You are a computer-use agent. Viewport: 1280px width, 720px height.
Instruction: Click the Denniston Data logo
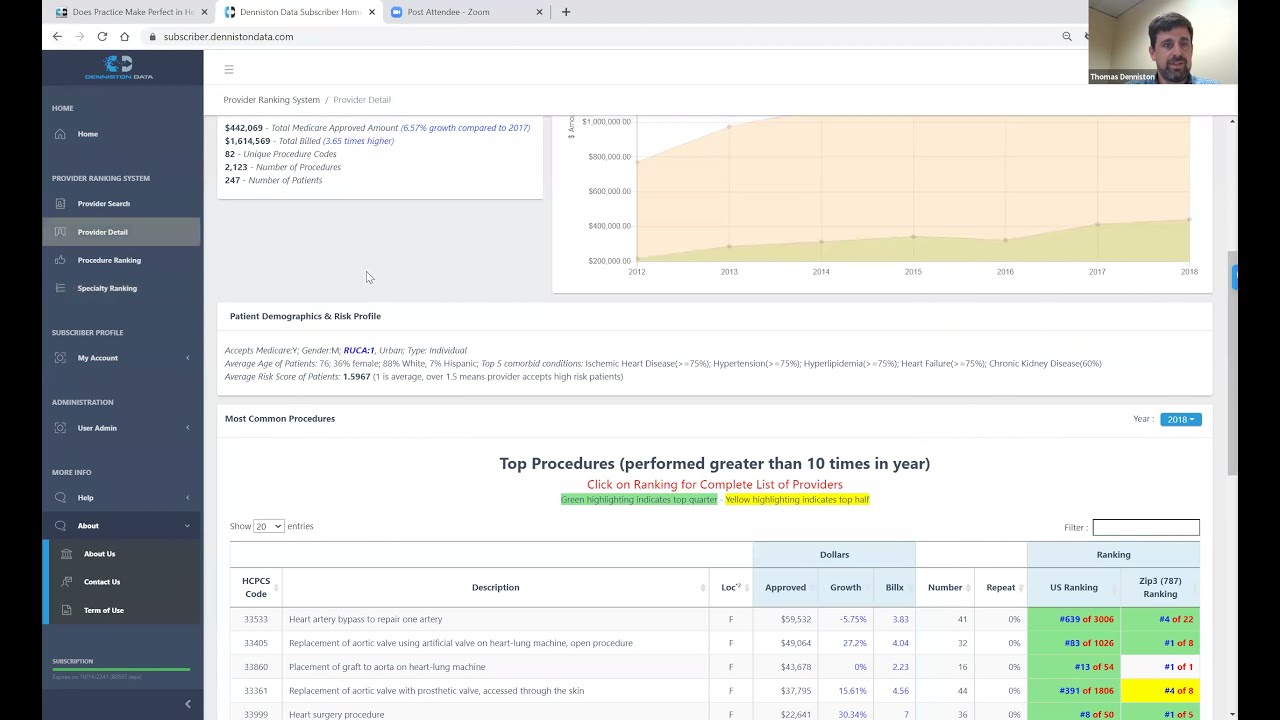[x=119, y=67]
